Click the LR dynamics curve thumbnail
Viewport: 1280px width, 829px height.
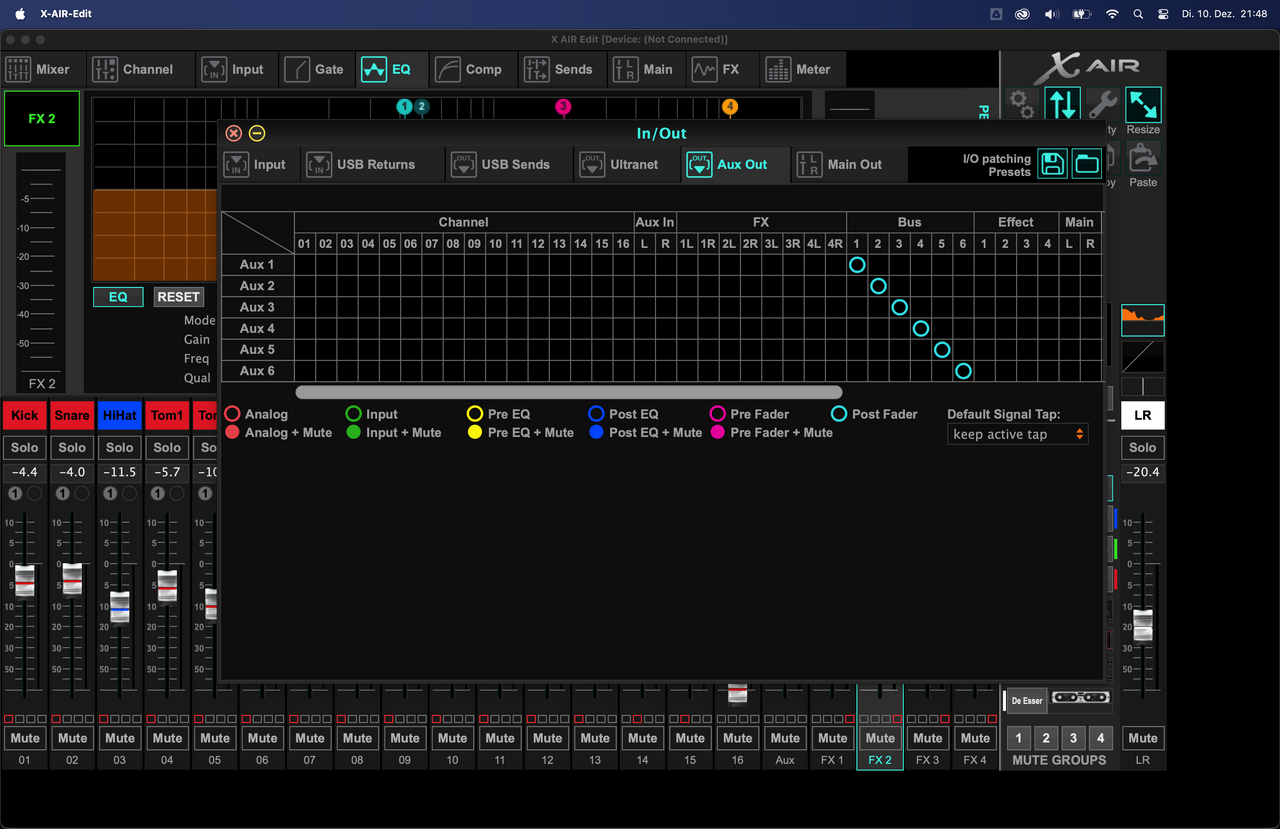point(1143,356)
